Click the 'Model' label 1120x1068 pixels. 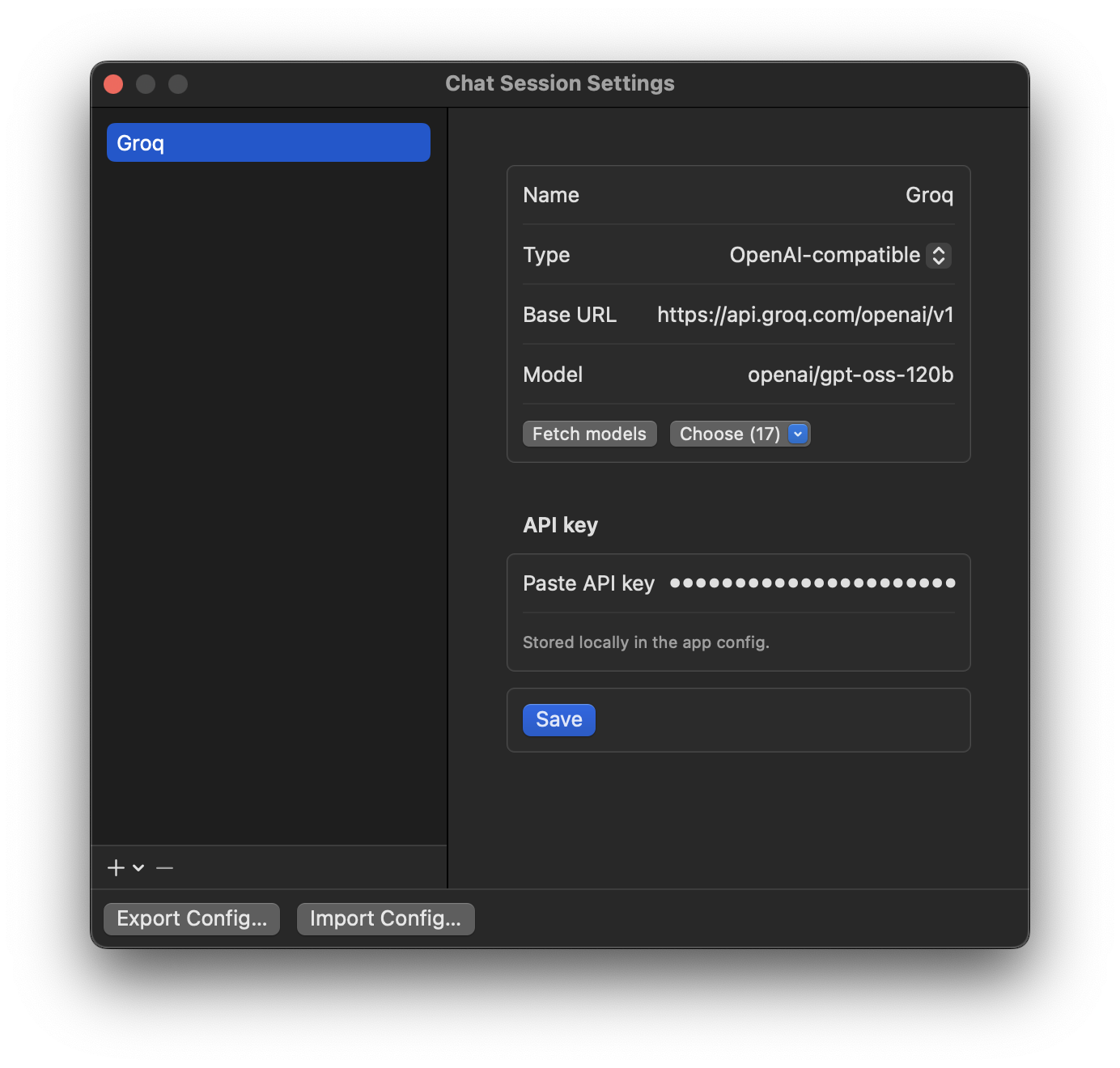click(x=553, y=375)
